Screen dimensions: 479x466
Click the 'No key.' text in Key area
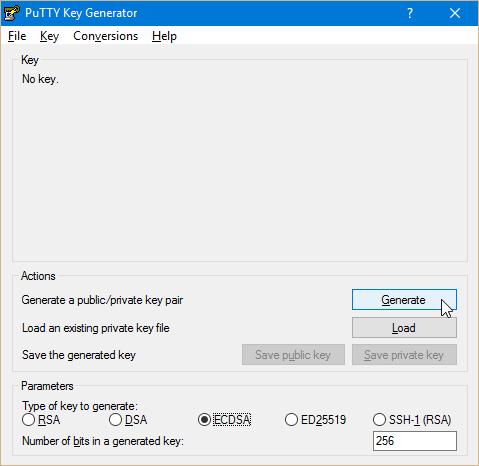pos(40,79)
